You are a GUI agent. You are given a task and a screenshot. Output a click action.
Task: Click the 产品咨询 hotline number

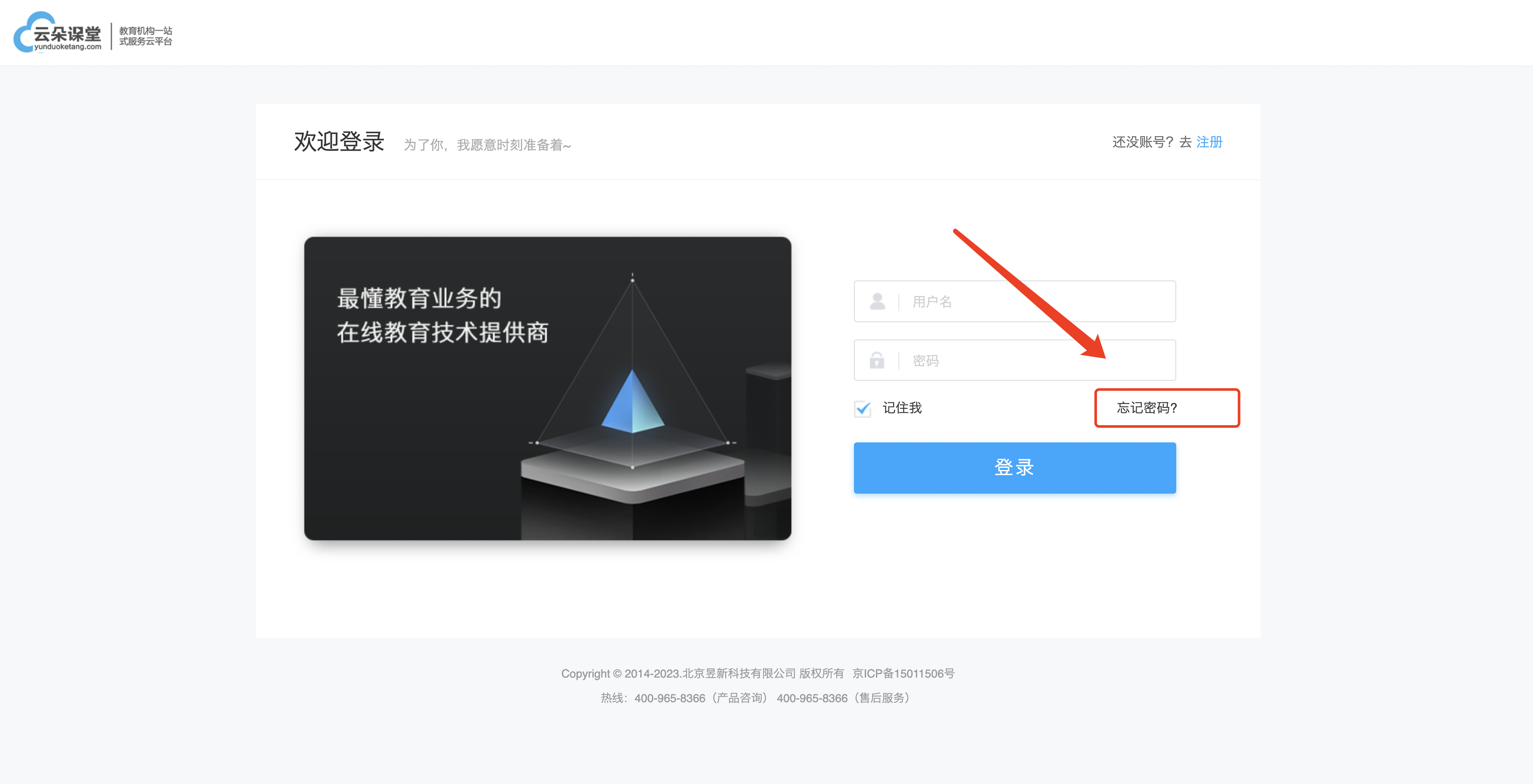(670, 698)
